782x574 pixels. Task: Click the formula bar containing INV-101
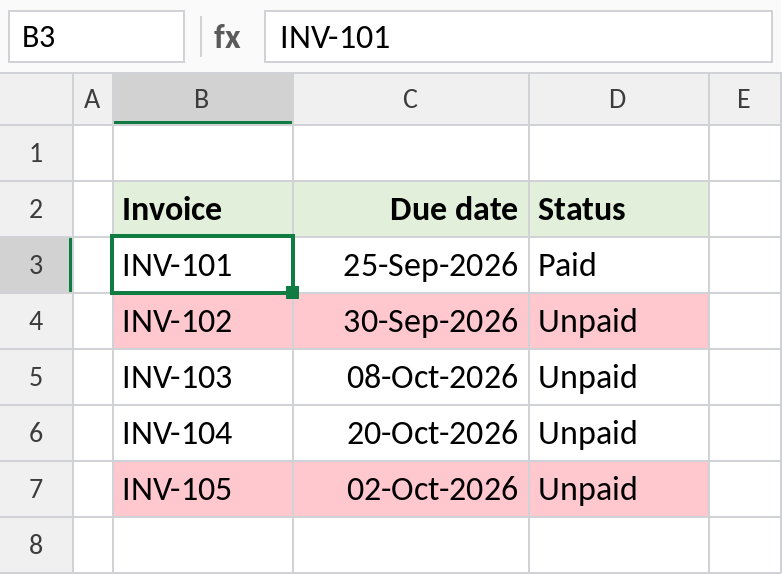tap(518, 37)
